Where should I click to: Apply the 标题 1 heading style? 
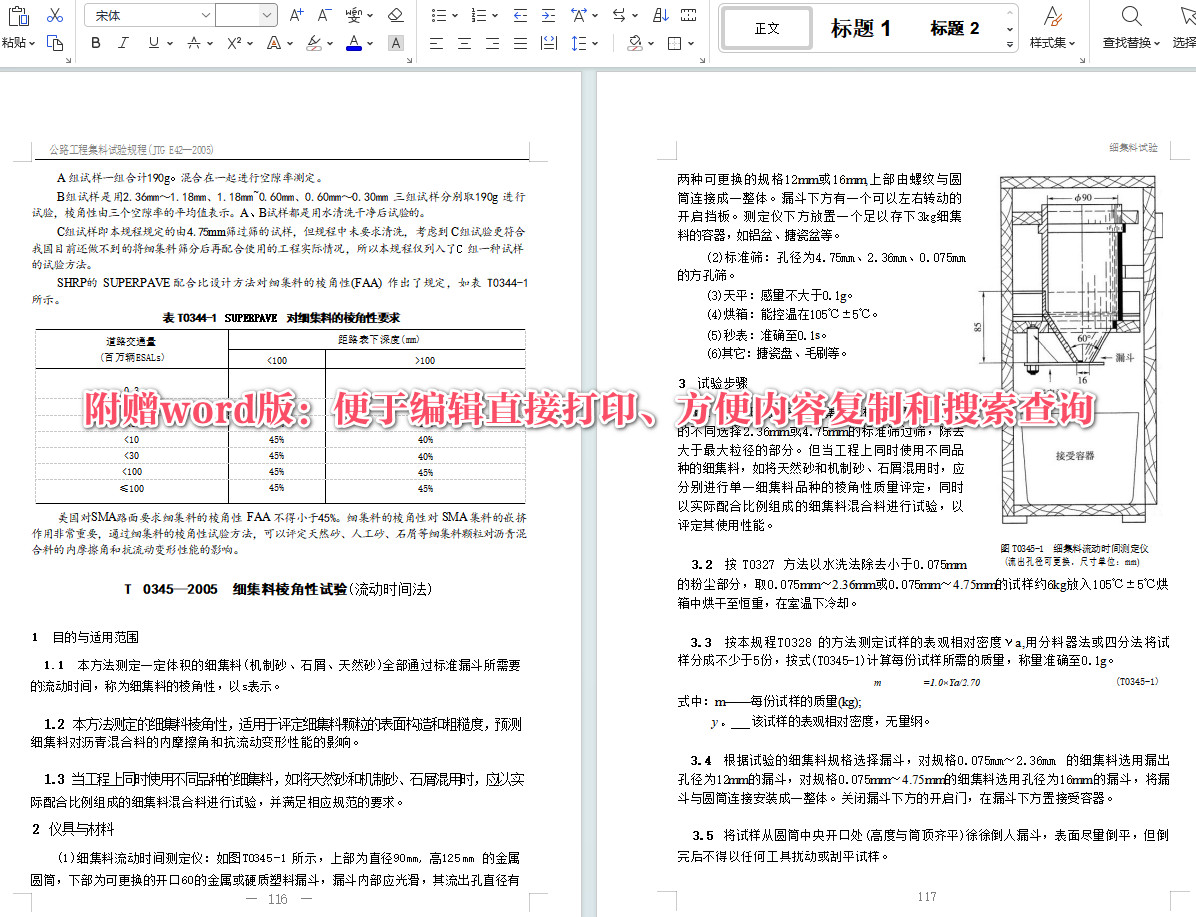point(861,28)
